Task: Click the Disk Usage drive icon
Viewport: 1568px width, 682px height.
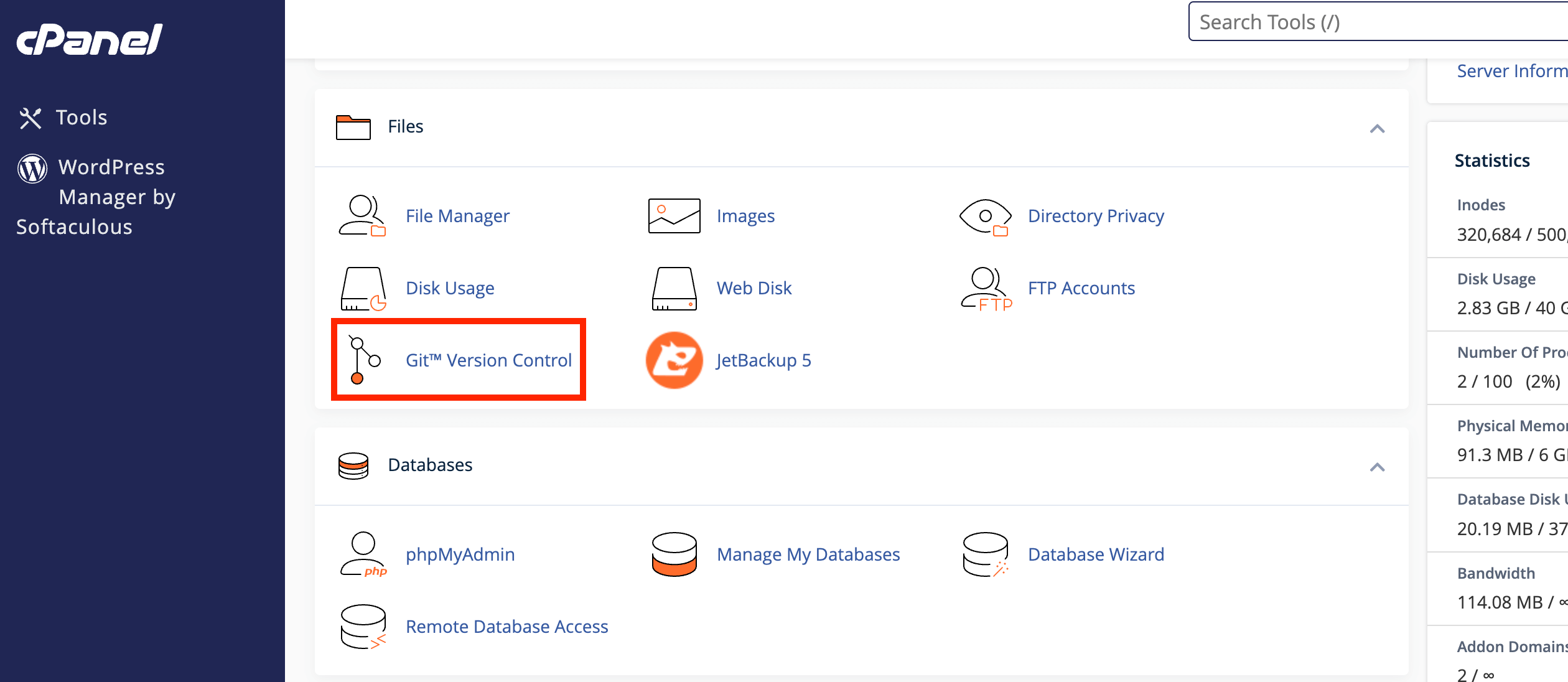Action: (x=363, y=289)
